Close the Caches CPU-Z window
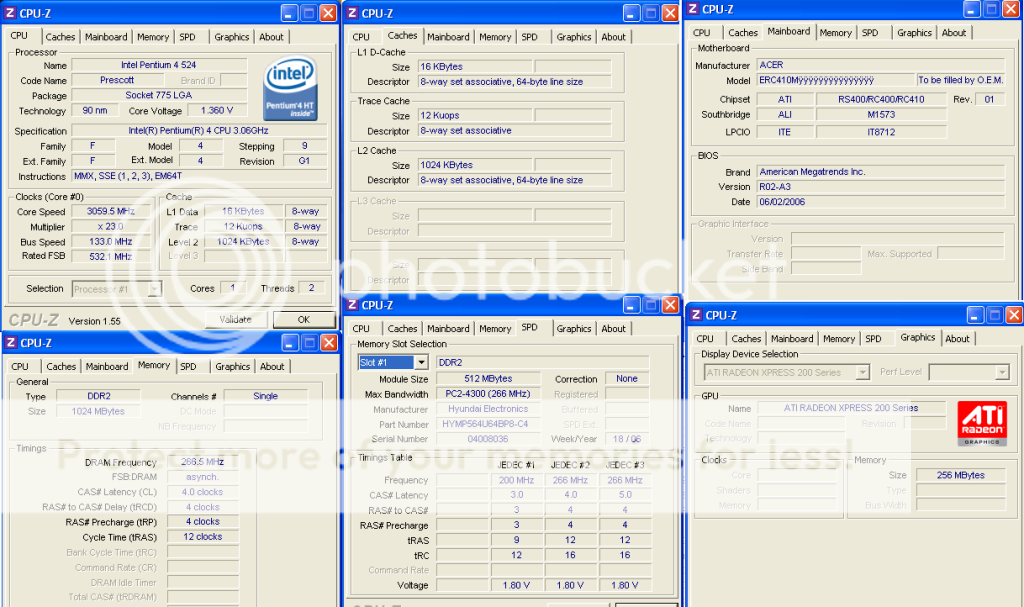This screenshot has width=1024, height=607. [x=671, y=13]
